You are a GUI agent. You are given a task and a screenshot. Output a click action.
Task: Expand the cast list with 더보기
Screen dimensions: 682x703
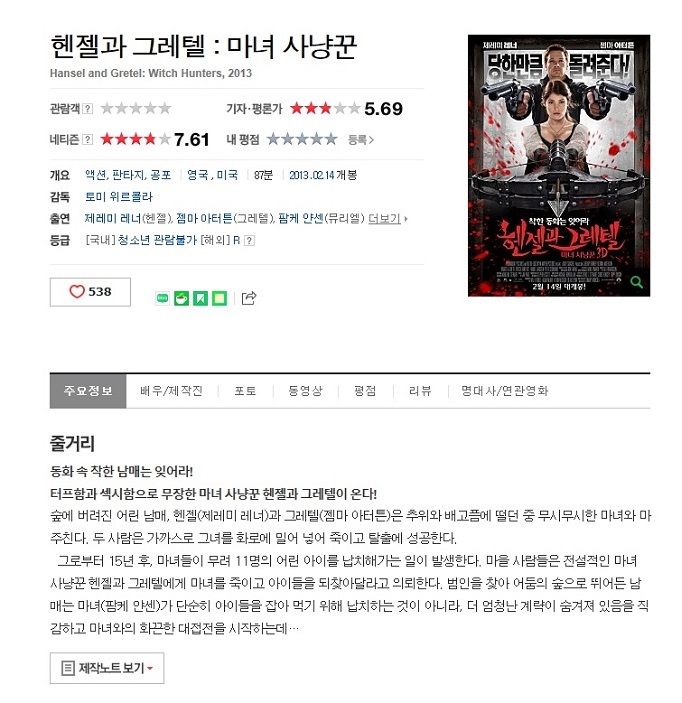387,219
